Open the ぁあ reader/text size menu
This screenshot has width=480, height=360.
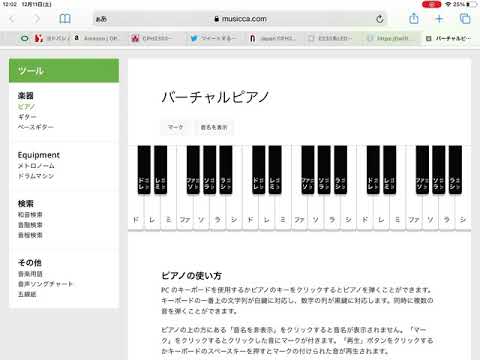(x=101, y=19)
